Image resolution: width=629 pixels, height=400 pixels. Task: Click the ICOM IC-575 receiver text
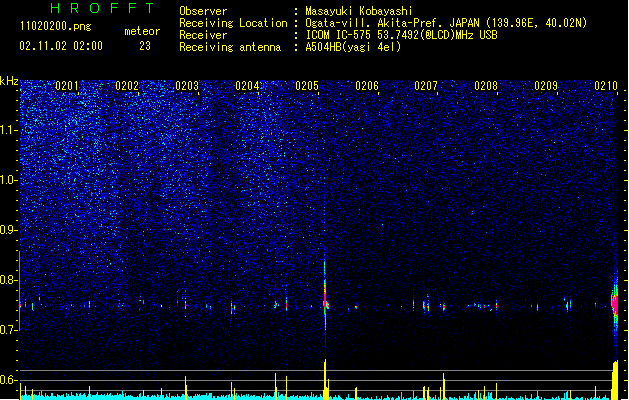click(x=402, y=35)
